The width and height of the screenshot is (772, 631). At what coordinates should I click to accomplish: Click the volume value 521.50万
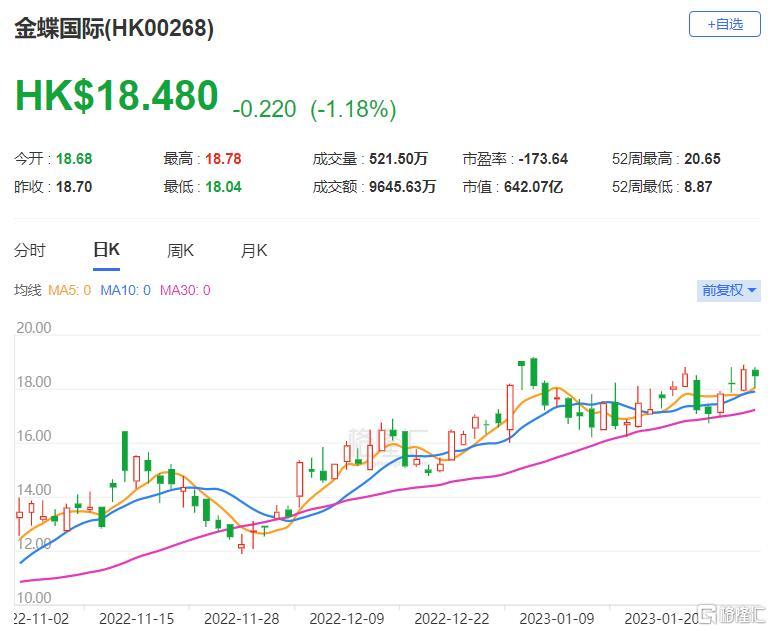click(398, 159)
